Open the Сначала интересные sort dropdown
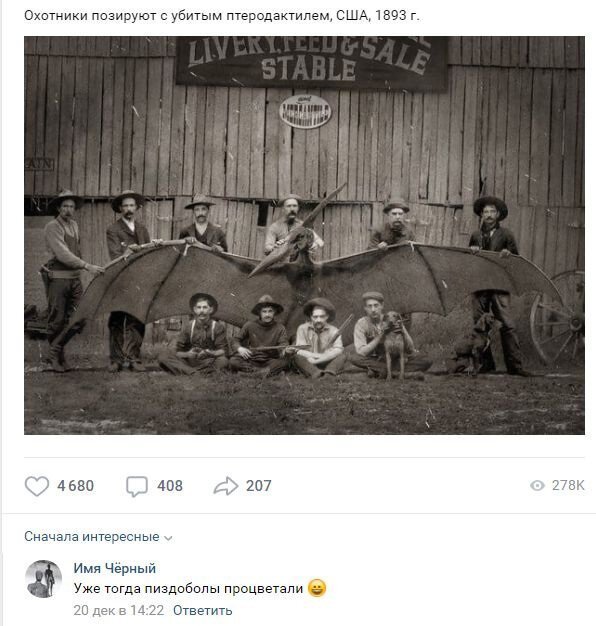The width and height of the screenshot is (596, 626). [98, 537]
